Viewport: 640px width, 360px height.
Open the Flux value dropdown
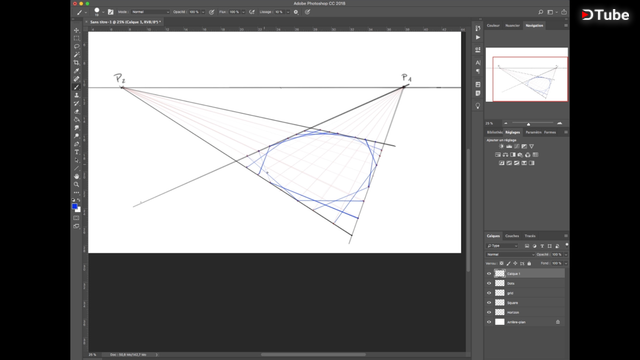click(x=243, y=12)
